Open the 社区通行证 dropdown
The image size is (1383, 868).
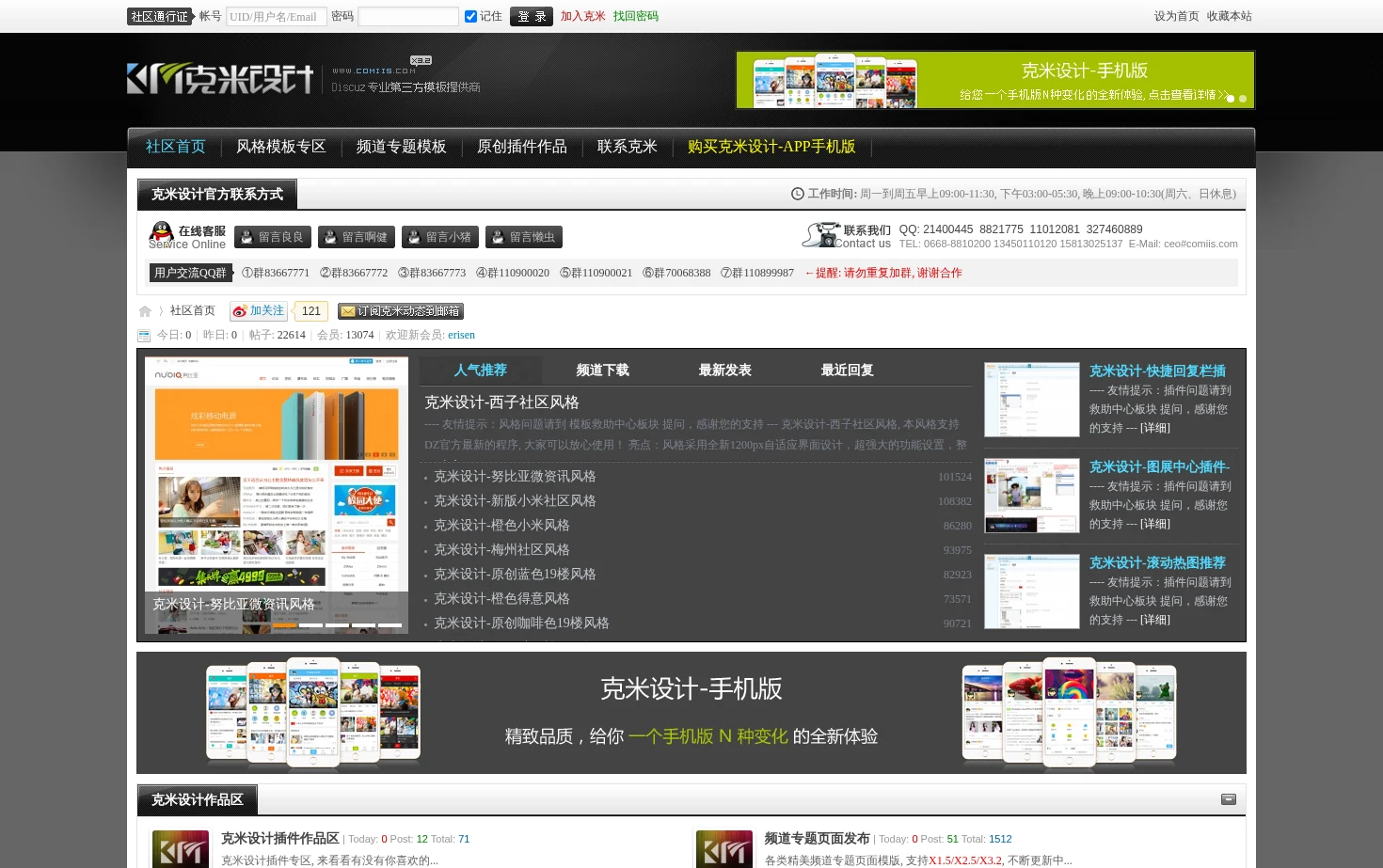pos(160,17)
